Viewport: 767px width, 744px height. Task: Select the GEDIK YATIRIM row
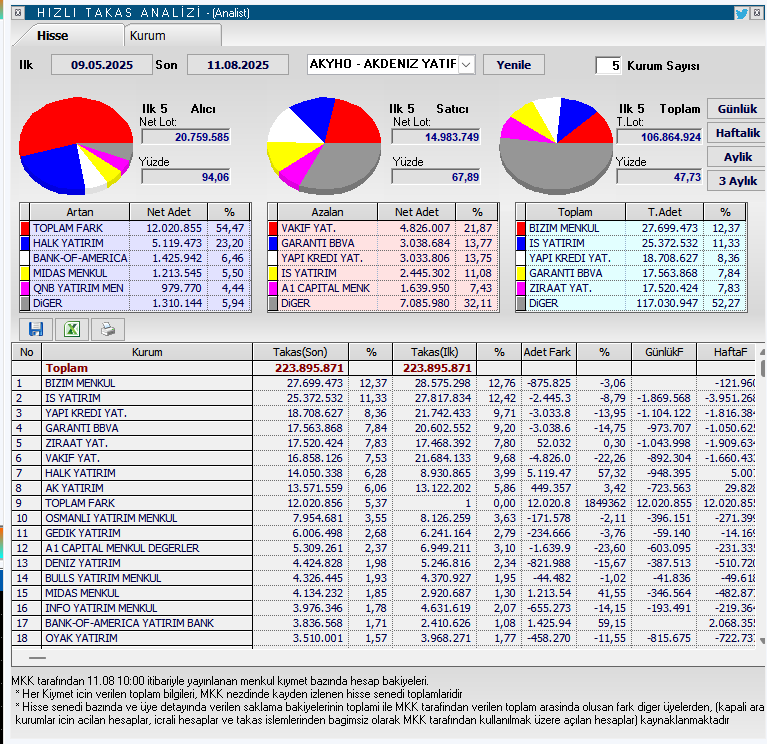(384, 533)
